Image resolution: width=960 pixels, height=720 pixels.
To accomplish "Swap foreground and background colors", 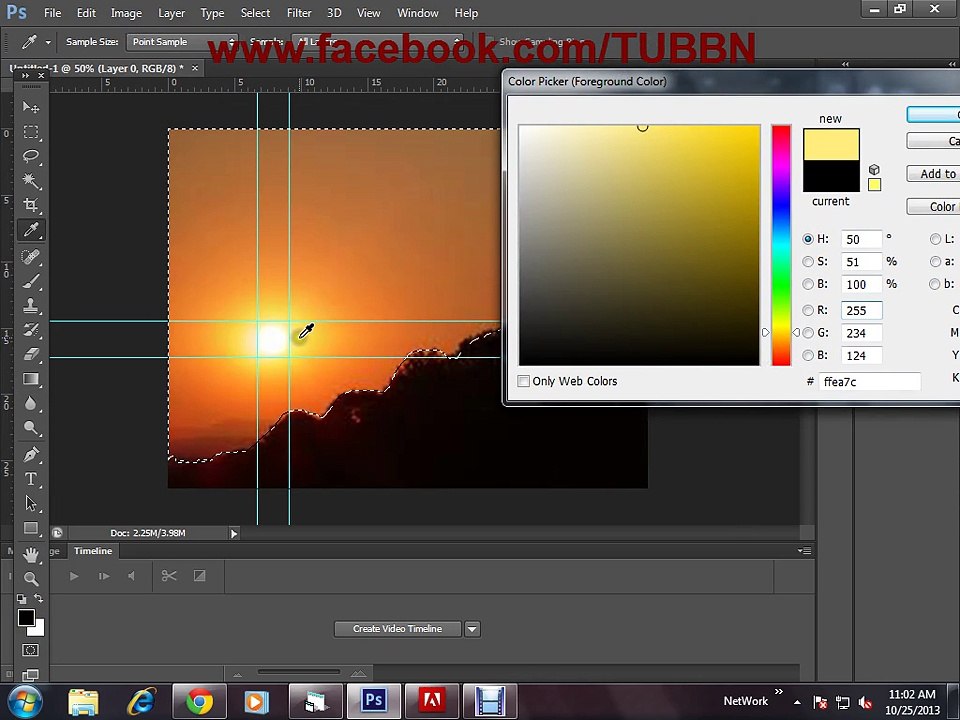I will [x=39, y=598].
